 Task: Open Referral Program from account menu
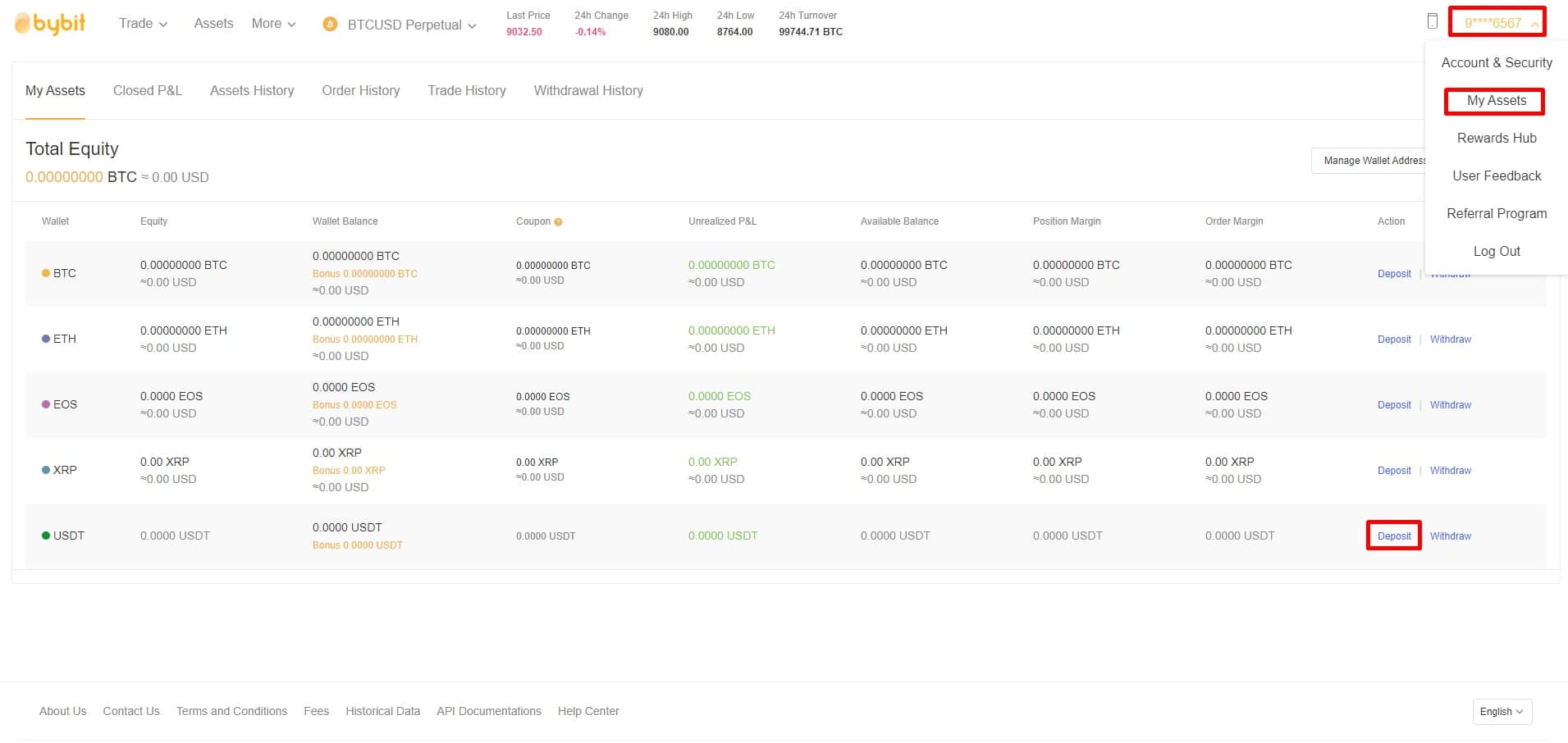click(1497, 213)
